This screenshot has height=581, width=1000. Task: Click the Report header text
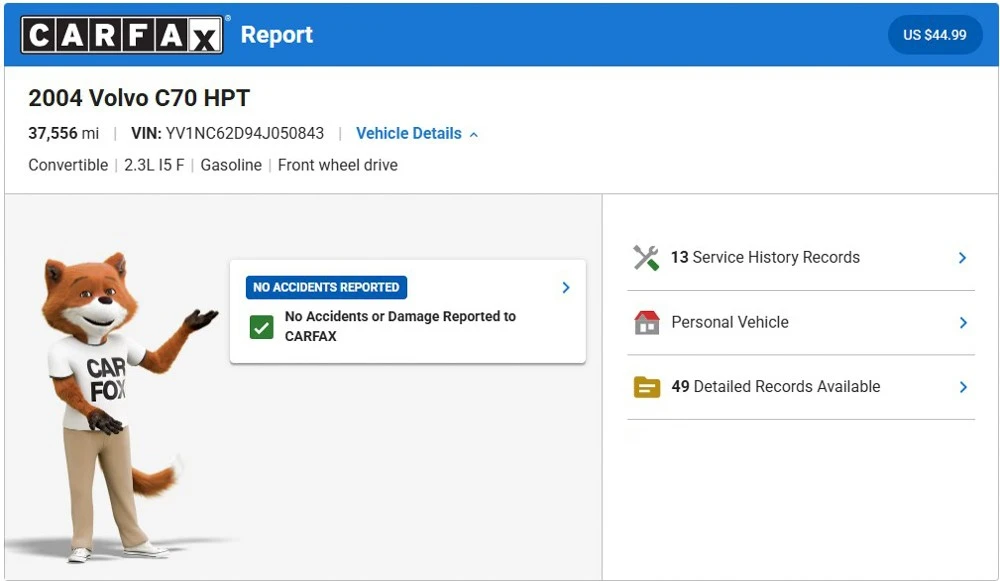click(276, 34)
